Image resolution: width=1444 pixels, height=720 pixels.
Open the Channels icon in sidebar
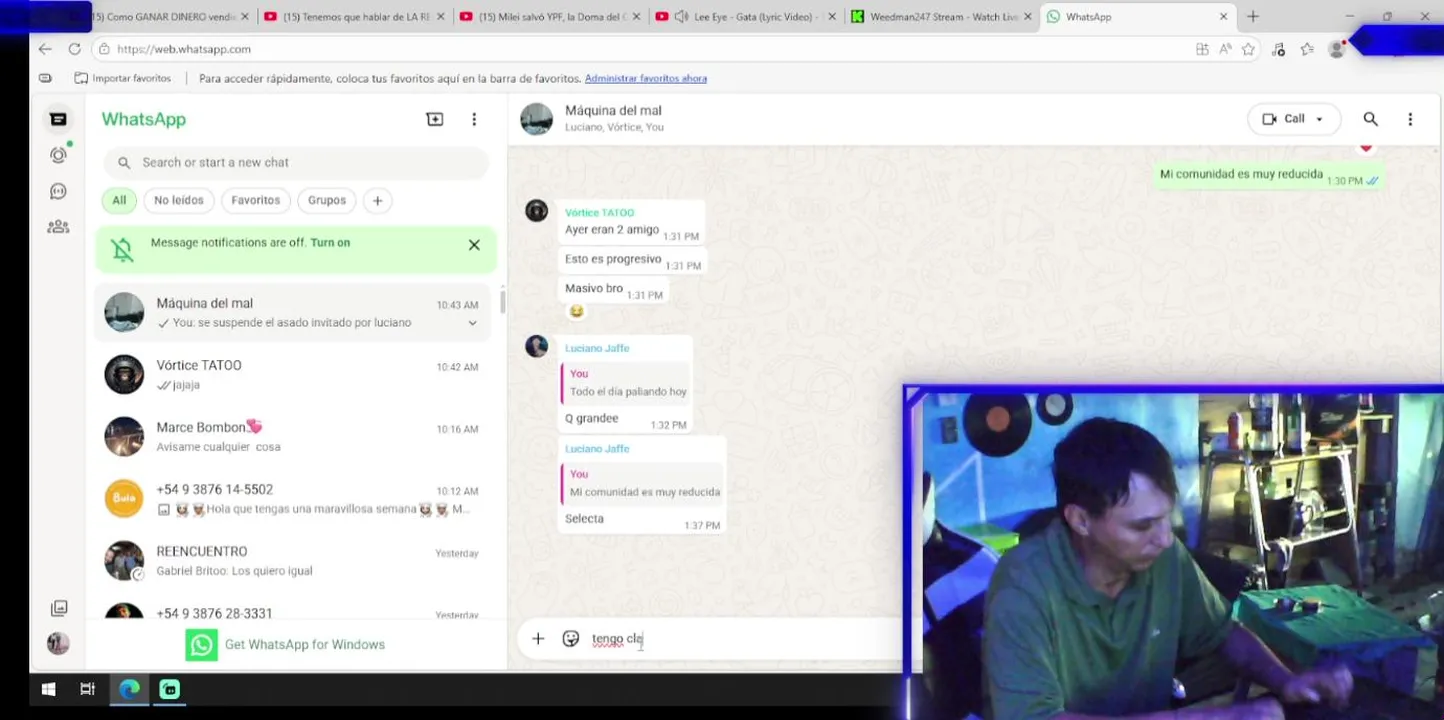58,191
